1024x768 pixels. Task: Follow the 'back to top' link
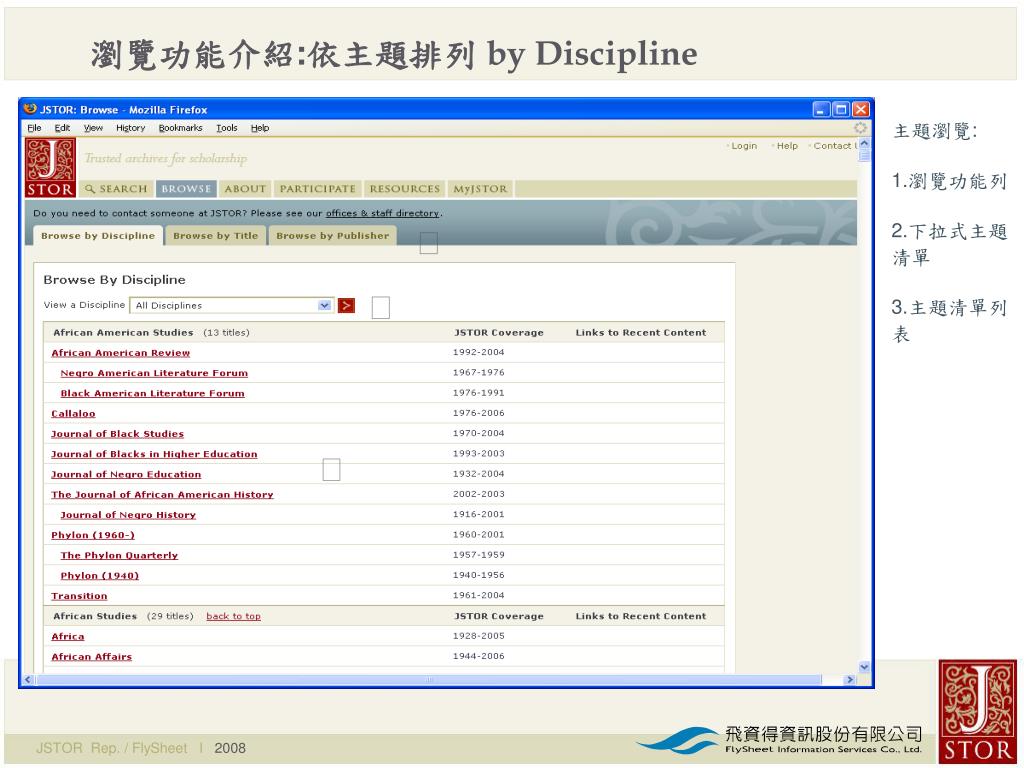click(233, 616)
